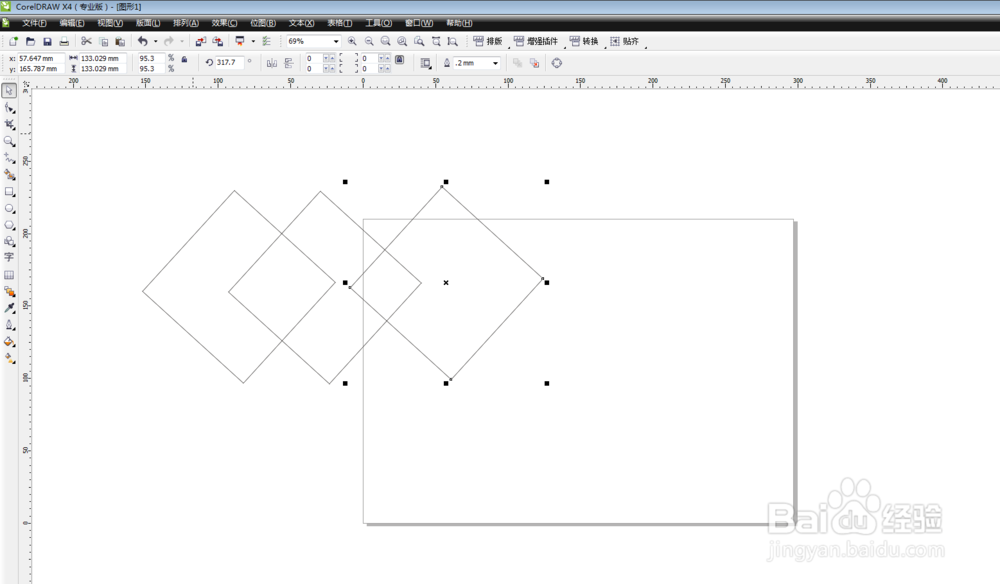Mirror the object horizontally

(272, 63)
